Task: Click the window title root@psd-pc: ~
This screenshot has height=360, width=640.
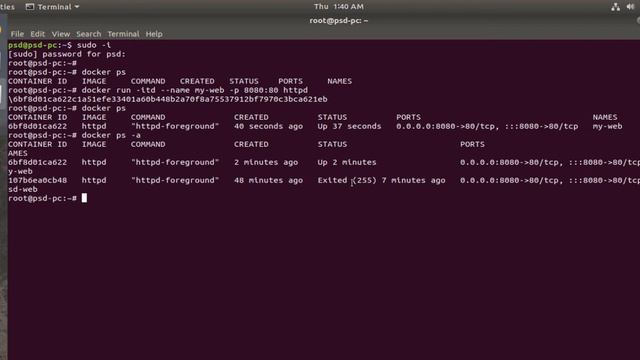Action: 338,20
